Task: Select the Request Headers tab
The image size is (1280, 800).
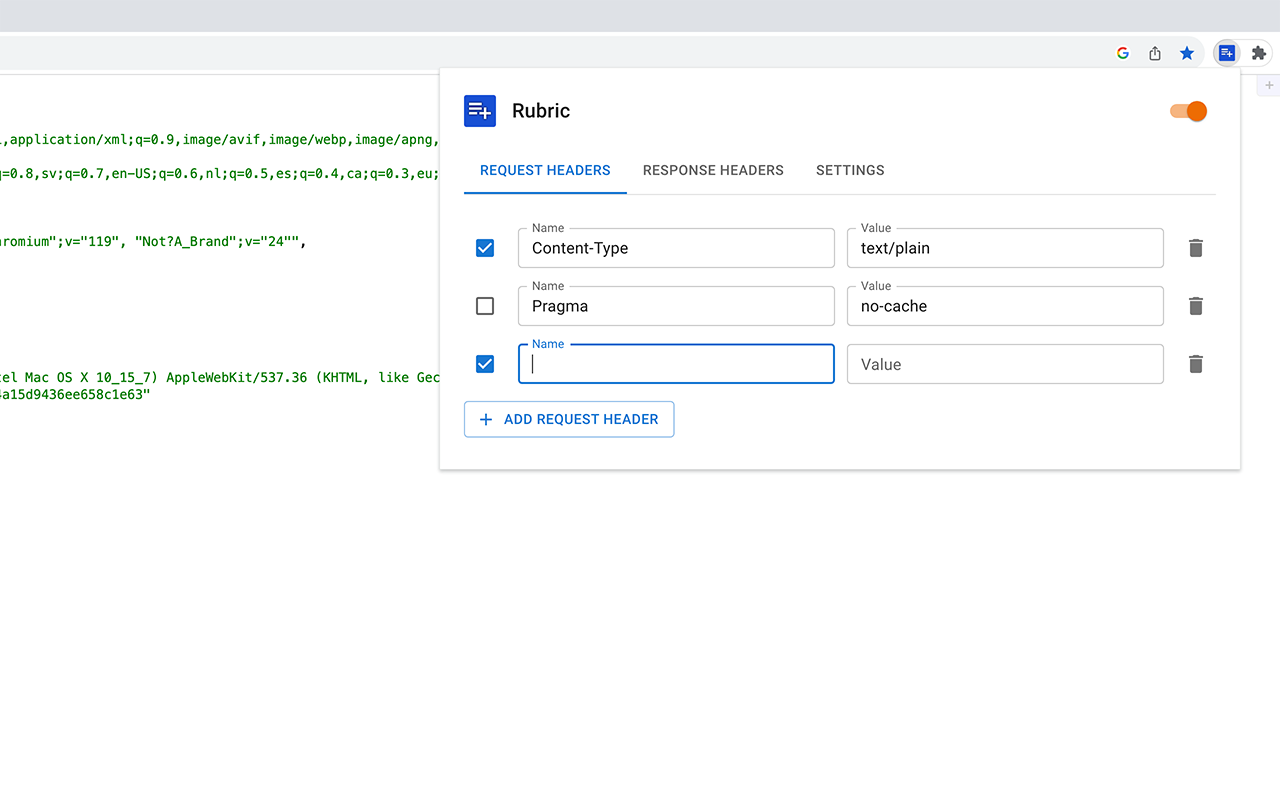Action: (545, 170)
